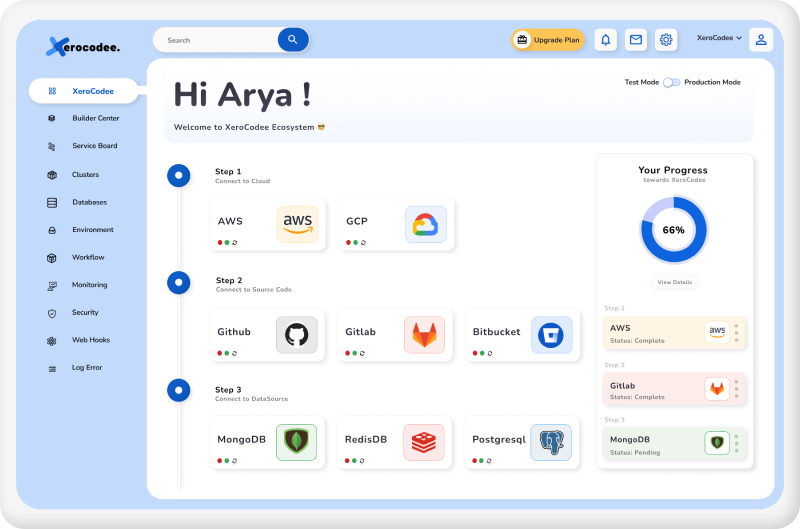800x529 pixels.
Task: Open the settings gear icon
Action: [x=666, y=40]
